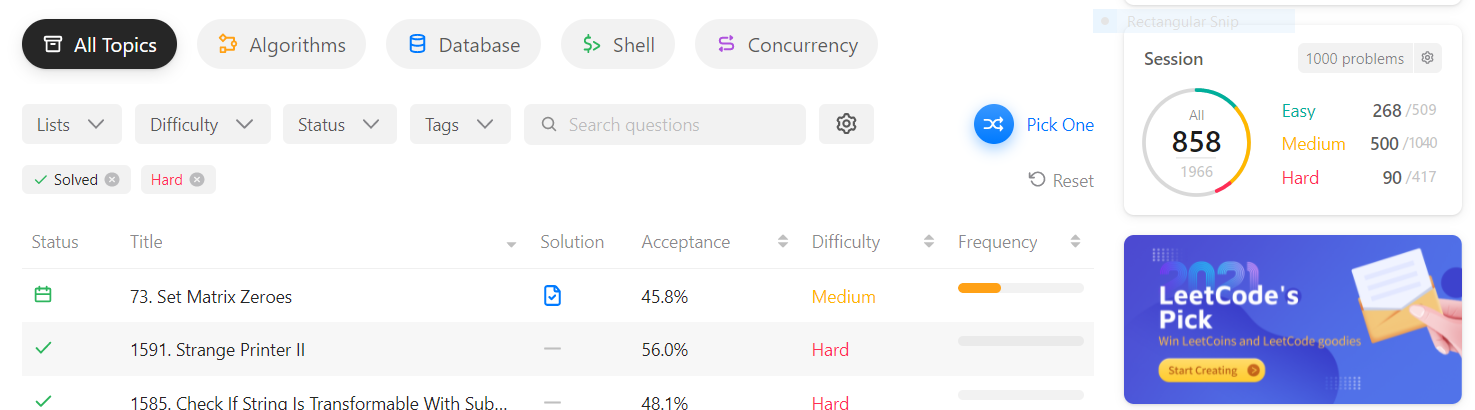This screenshot has height=410, width=1475.
Task: Click the Frequency bar for Set Matrix Zeroes
Action: [1020, 288]
